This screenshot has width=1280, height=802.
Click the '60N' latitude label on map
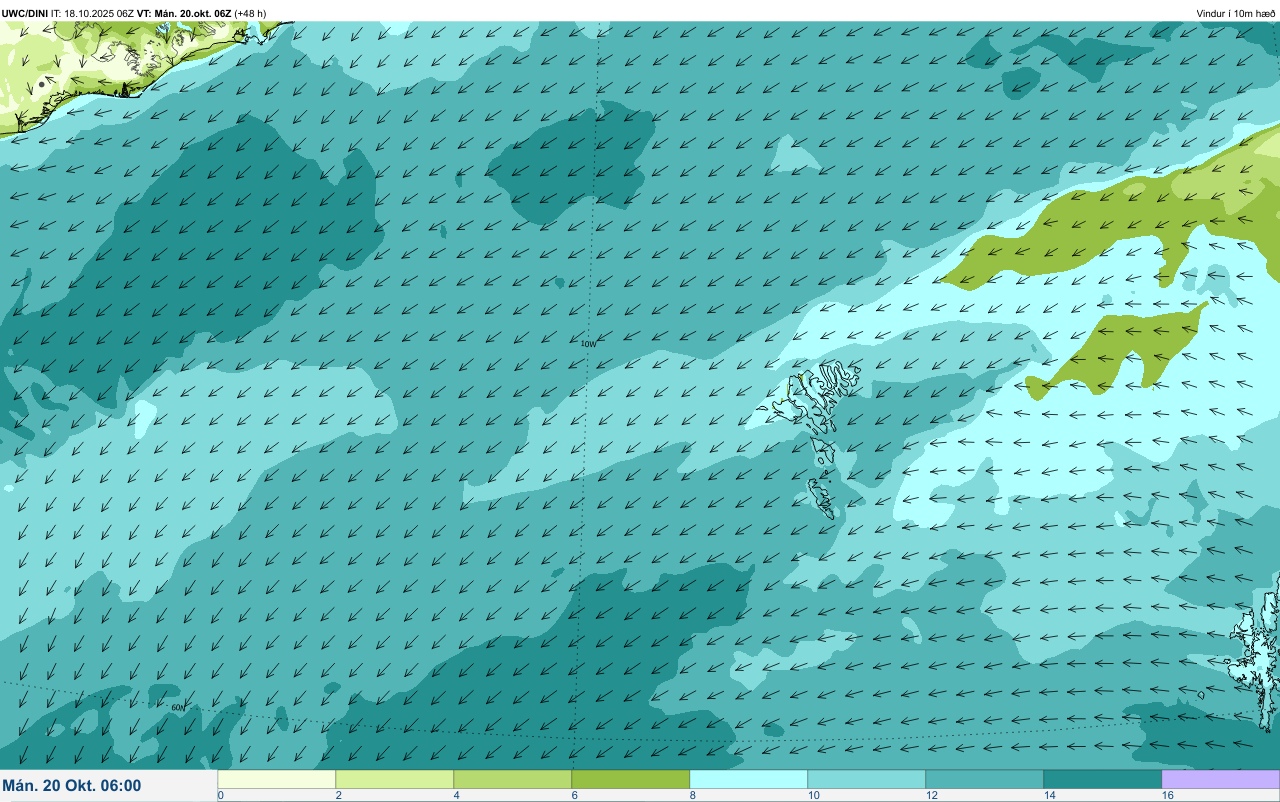click(x=178, y=707)
